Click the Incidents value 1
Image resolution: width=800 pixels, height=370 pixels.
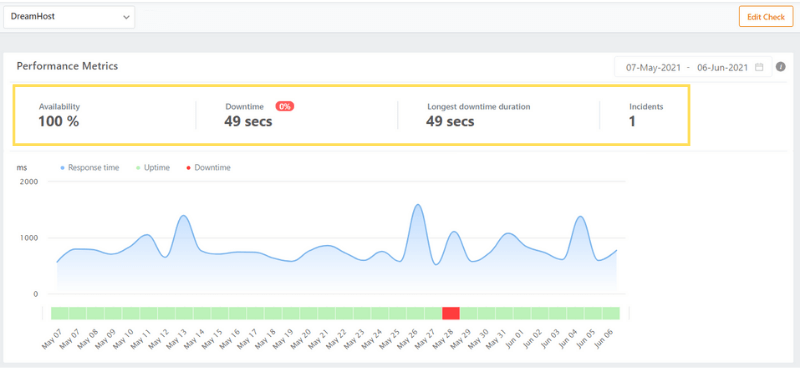[632, 121]
